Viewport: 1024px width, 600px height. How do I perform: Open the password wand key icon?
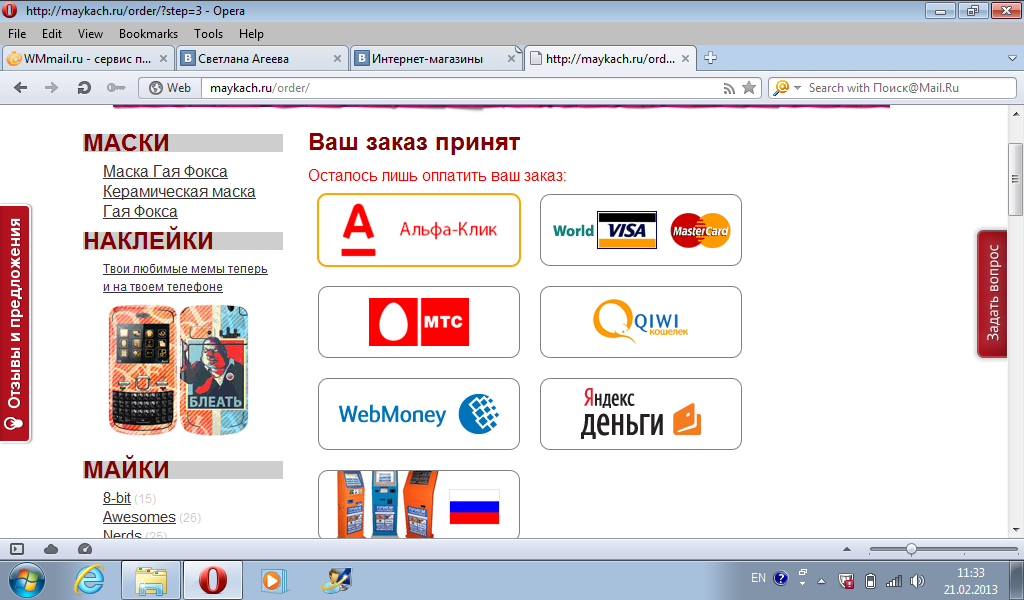(116, 87)
